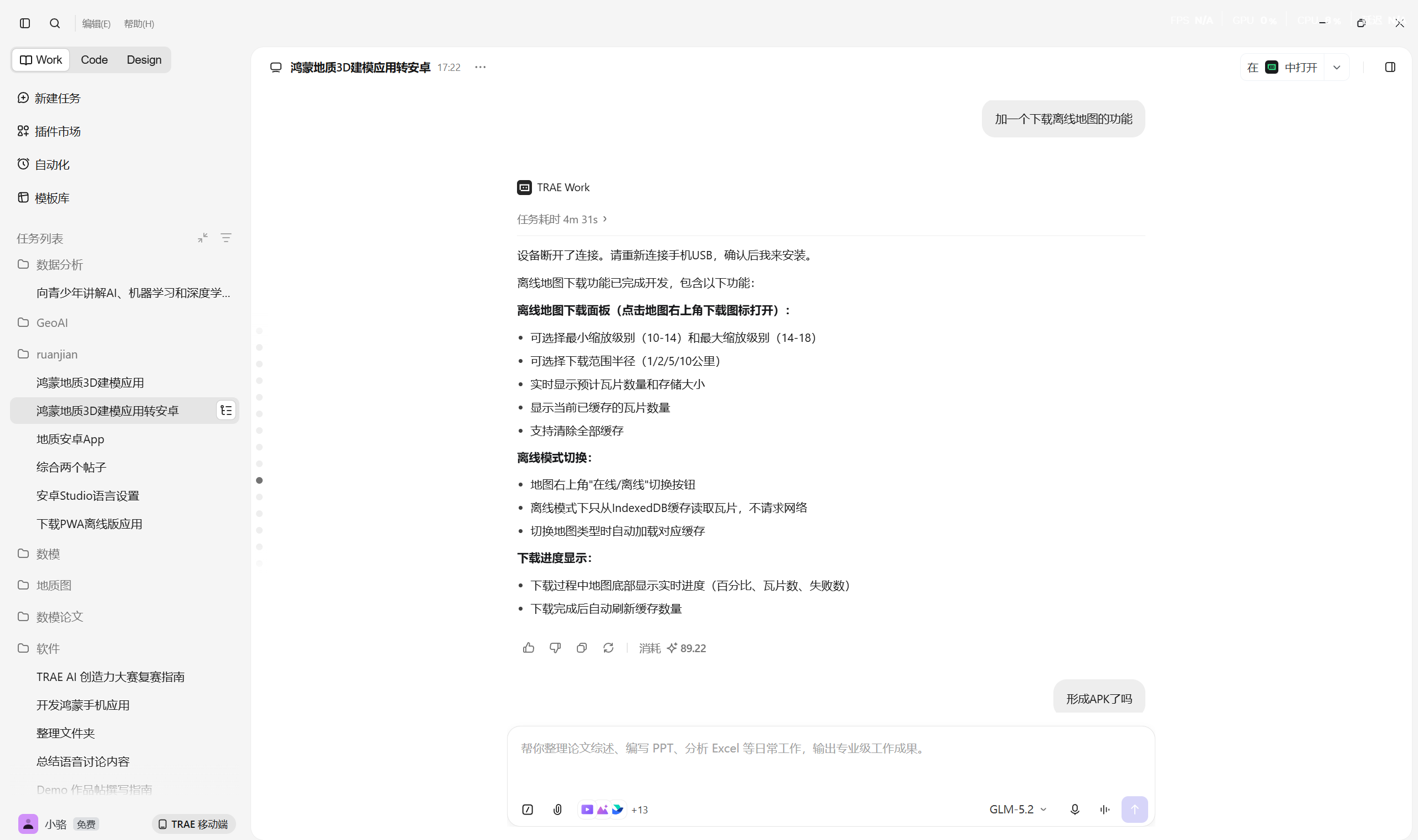Expand the 任务耗时 4m 31s details
Viewport: 1418px width, 840px height.
562,219
